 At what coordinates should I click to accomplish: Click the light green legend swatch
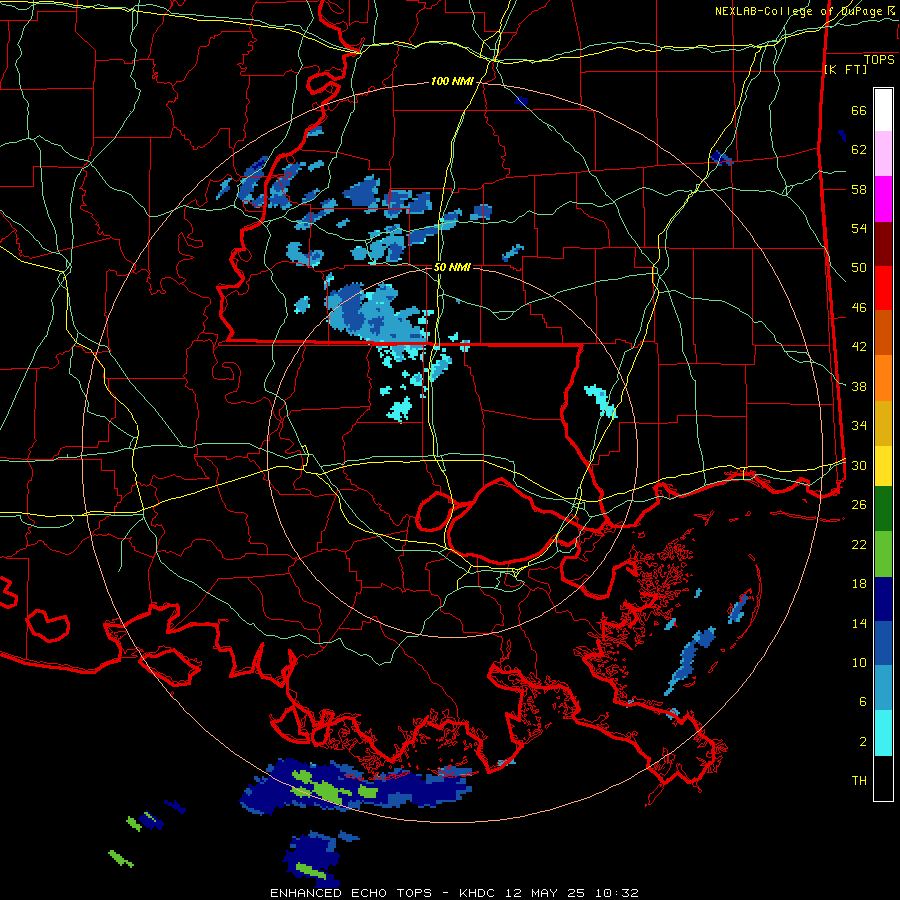pos(883,554)
